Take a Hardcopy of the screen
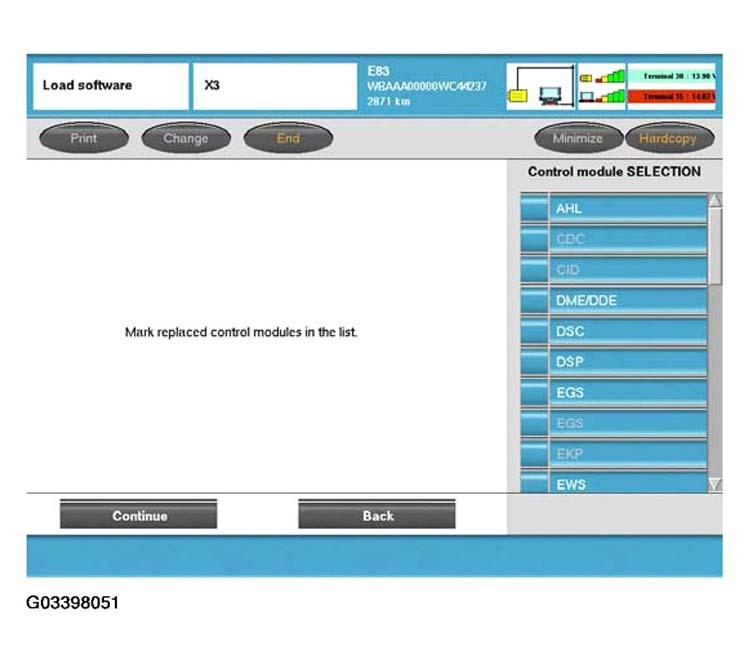750x663 pixels. (667, 139)
